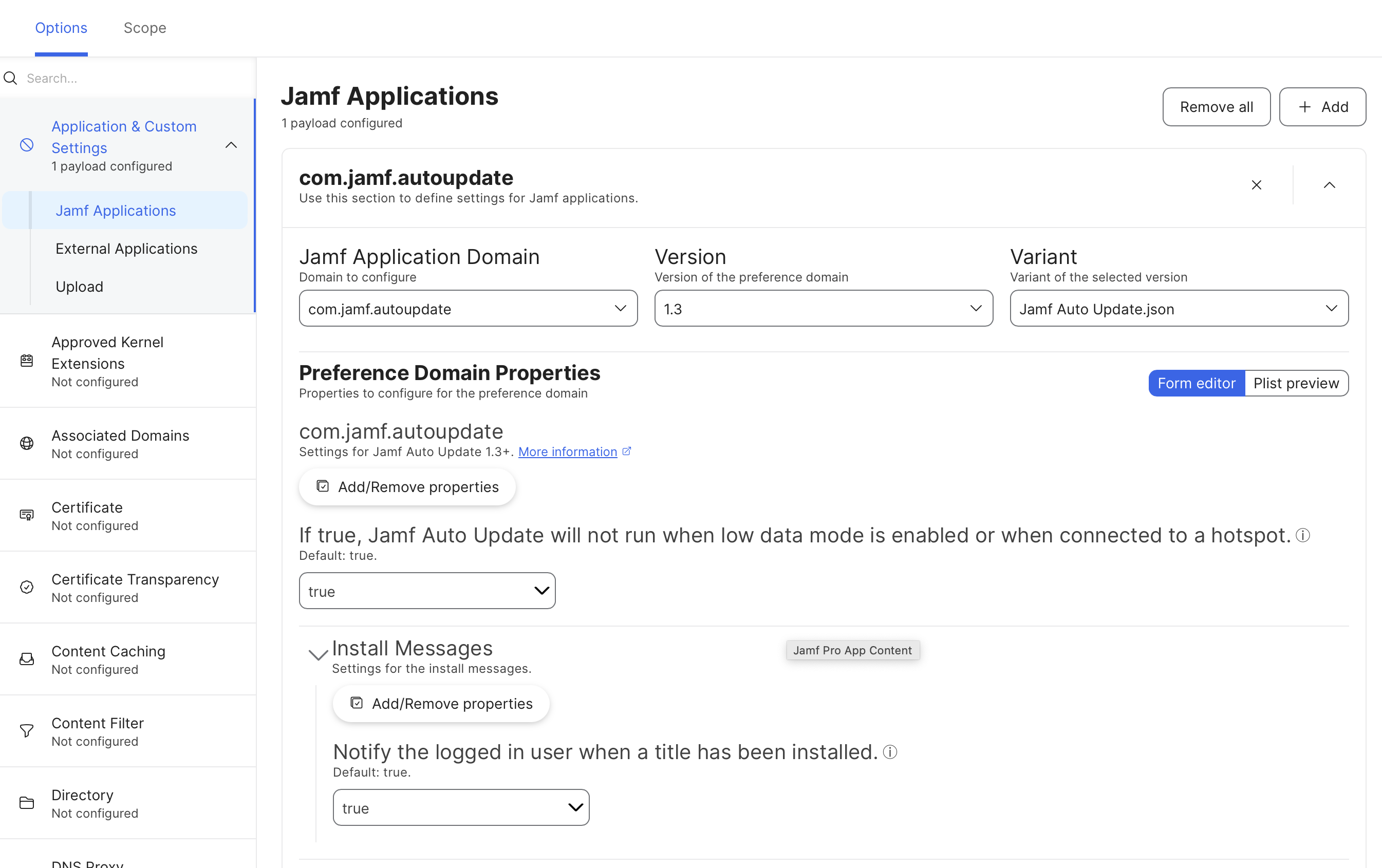Open Associated Domains payload

[127, 443]
